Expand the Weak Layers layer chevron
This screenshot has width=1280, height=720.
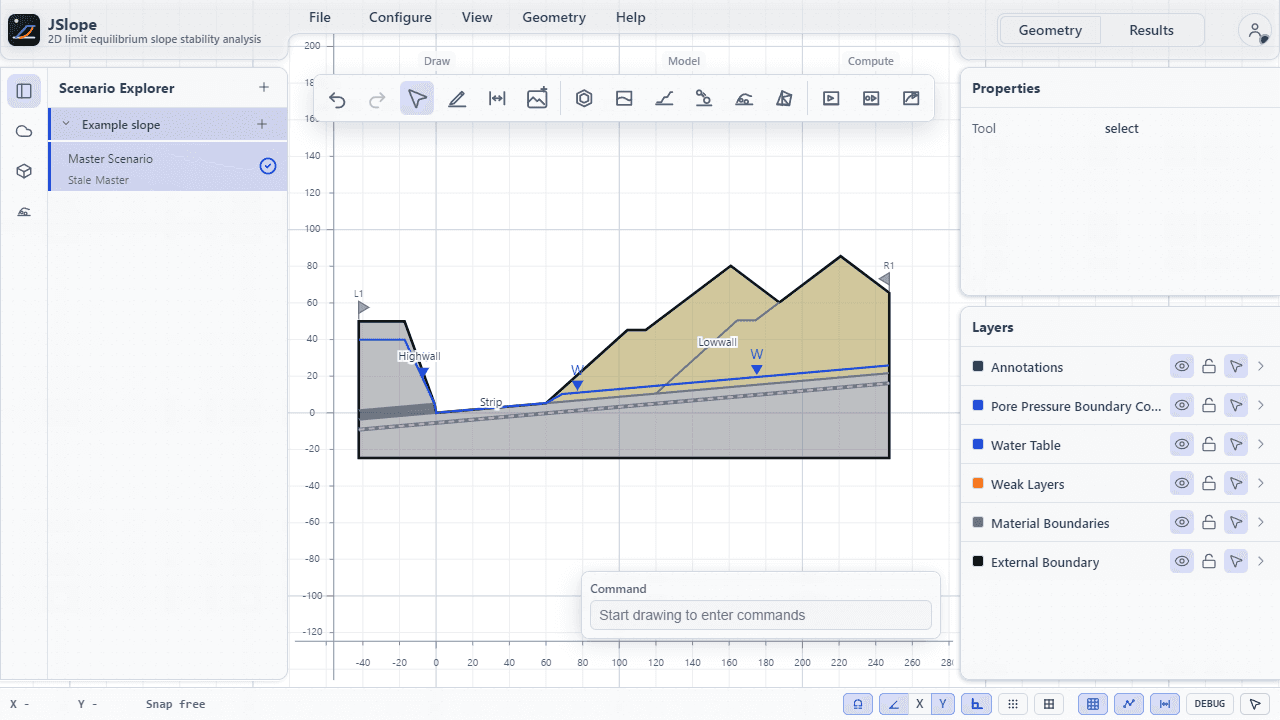click(1261, 484)
